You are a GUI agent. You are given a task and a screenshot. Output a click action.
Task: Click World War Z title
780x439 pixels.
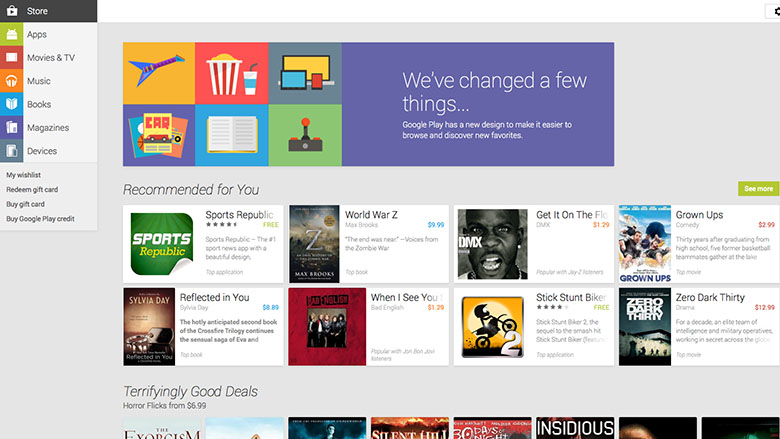point(371,215)
